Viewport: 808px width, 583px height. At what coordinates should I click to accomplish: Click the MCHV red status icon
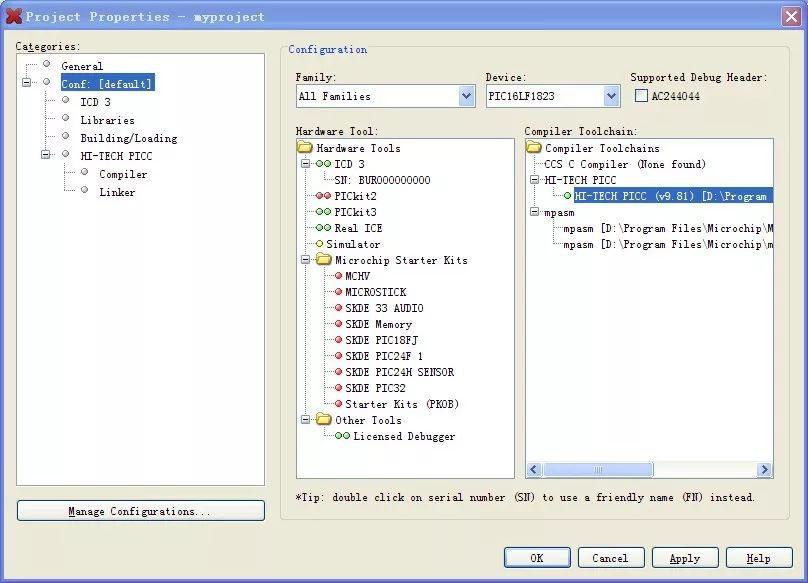coord(339,276)
